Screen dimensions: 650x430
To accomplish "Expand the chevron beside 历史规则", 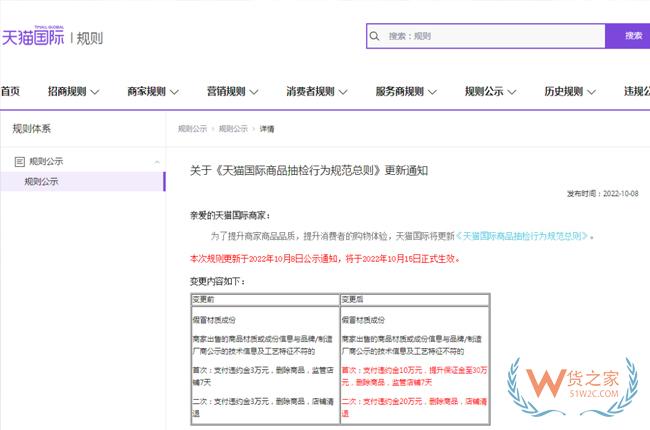I will (x=592, y=92).
